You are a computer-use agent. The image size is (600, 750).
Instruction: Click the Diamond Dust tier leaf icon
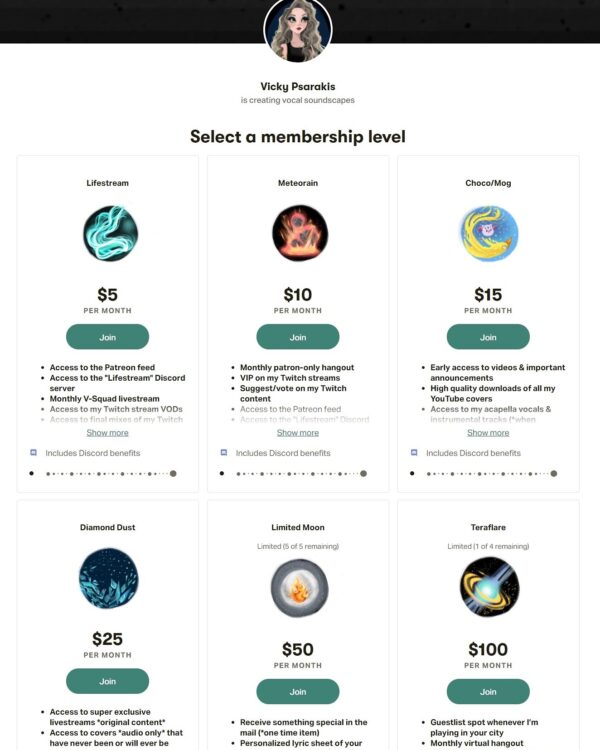(x=108, y=579)
